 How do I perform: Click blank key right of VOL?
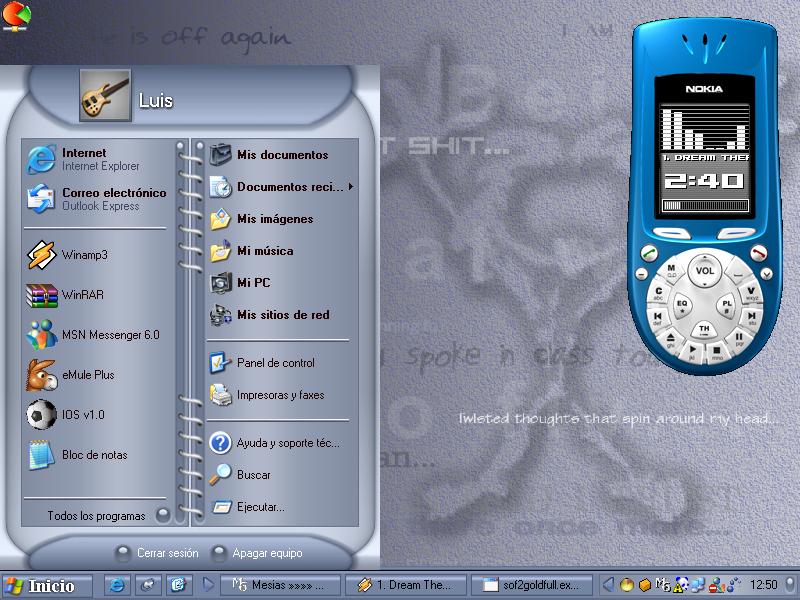click(737, 270)
